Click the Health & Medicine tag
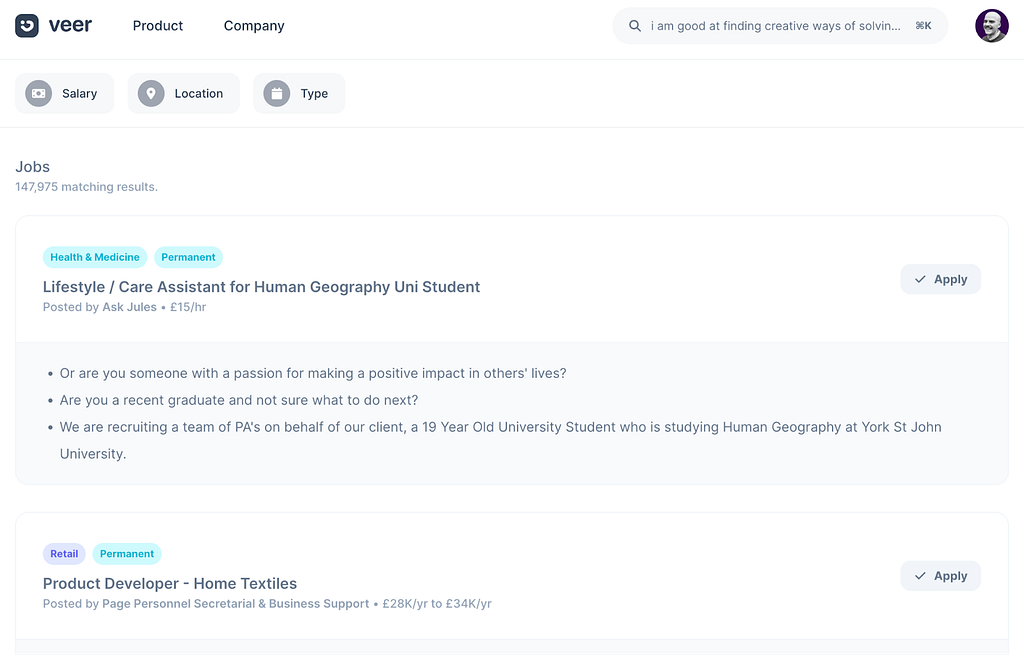Viewport: 1024px width, 655px height. click(95, 257)
